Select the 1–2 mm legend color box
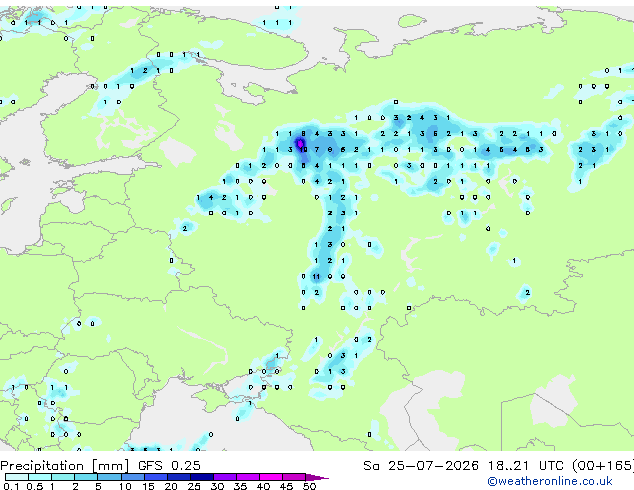Screen dimensions: 634x490 [x=63, y=477]
